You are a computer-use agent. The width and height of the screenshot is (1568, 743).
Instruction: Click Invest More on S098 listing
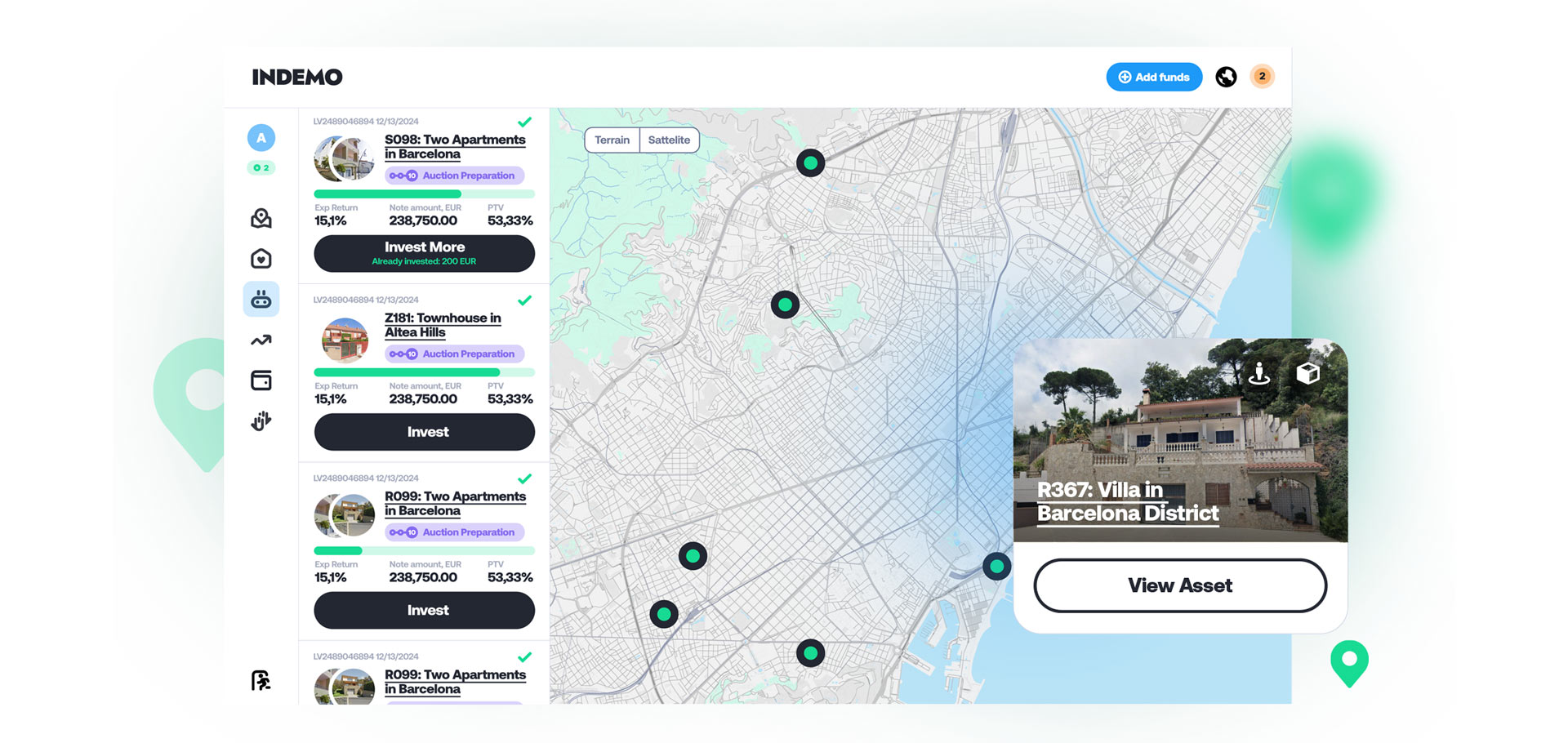(x=424, y=253)
